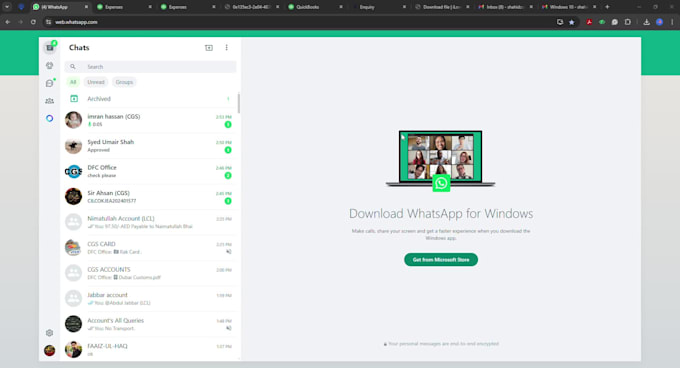Open the Jabbar account chat
Image resolution: width=680 pixels, height=368 pixels.
(150, 299)
